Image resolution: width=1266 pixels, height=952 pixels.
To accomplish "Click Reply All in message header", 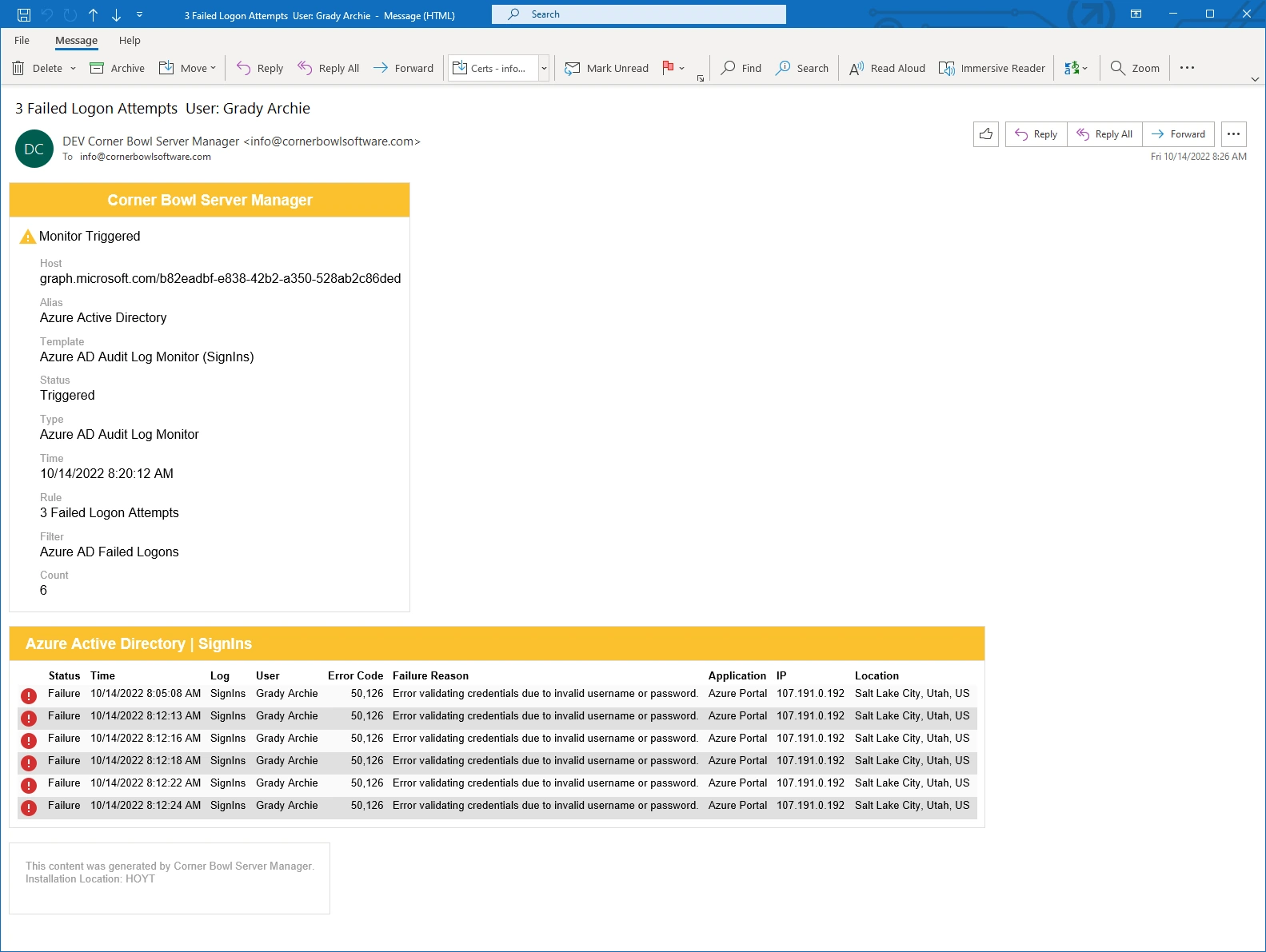I will point(1104,134).
